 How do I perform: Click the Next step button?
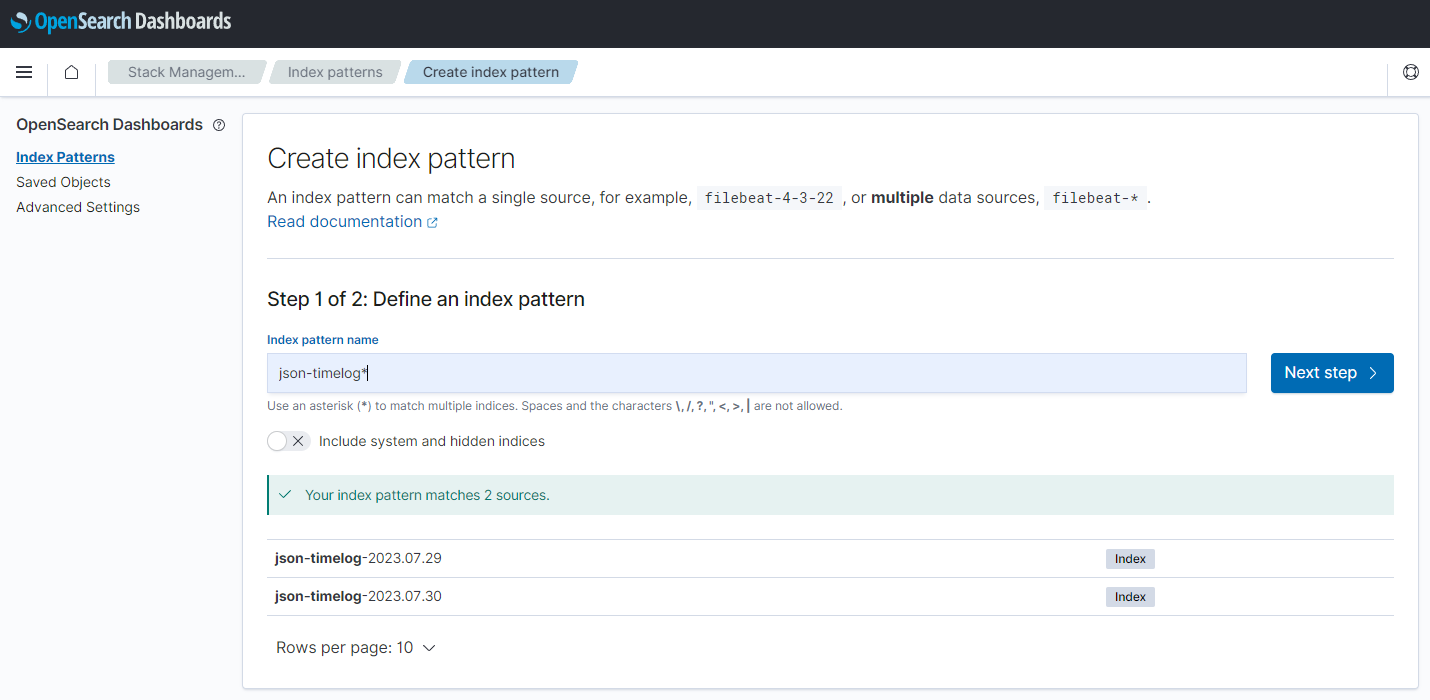(x=1332, y=373)
